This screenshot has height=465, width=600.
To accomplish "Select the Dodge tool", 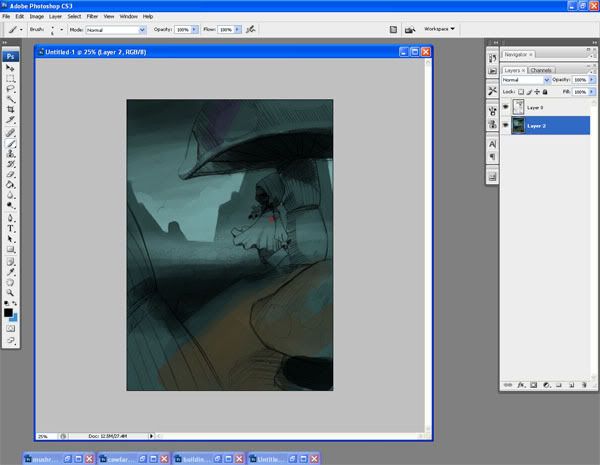I will pyautogui.click(x=10, y=206).
